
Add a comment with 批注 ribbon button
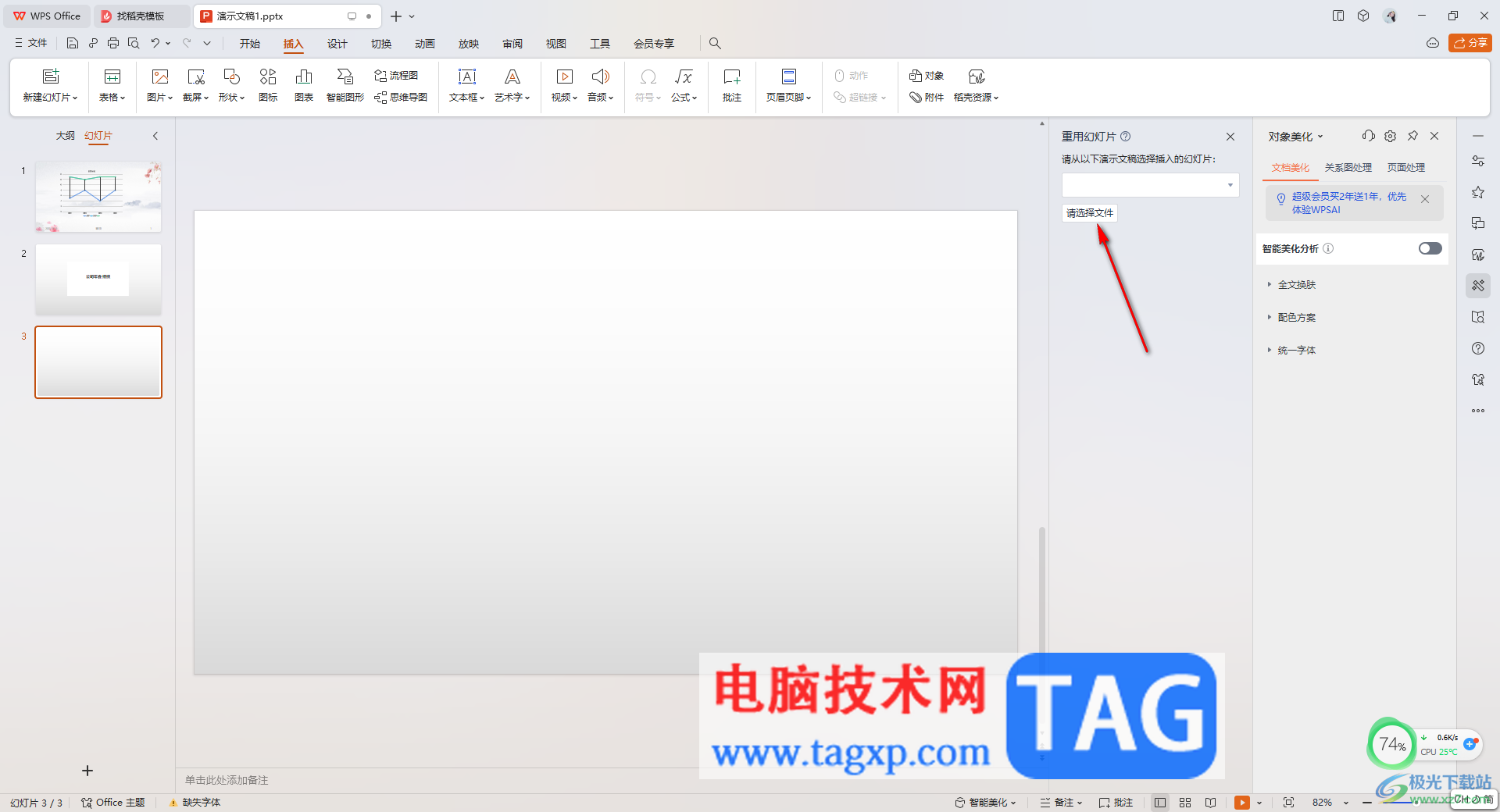tap(732, 85)
